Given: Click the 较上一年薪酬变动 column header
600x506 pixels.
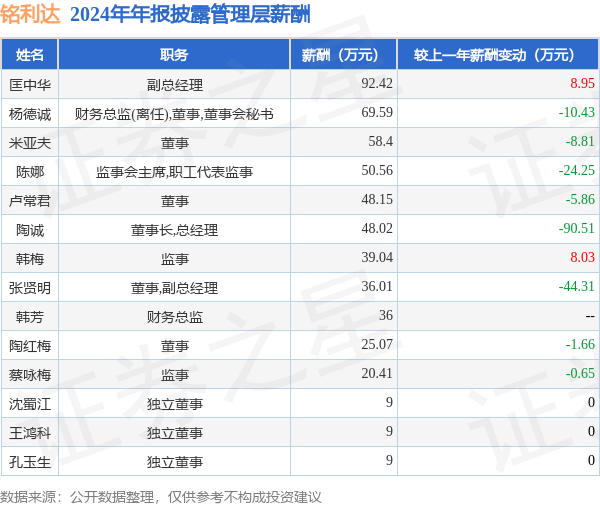Looking at the screenshot, I should [498, 55].
